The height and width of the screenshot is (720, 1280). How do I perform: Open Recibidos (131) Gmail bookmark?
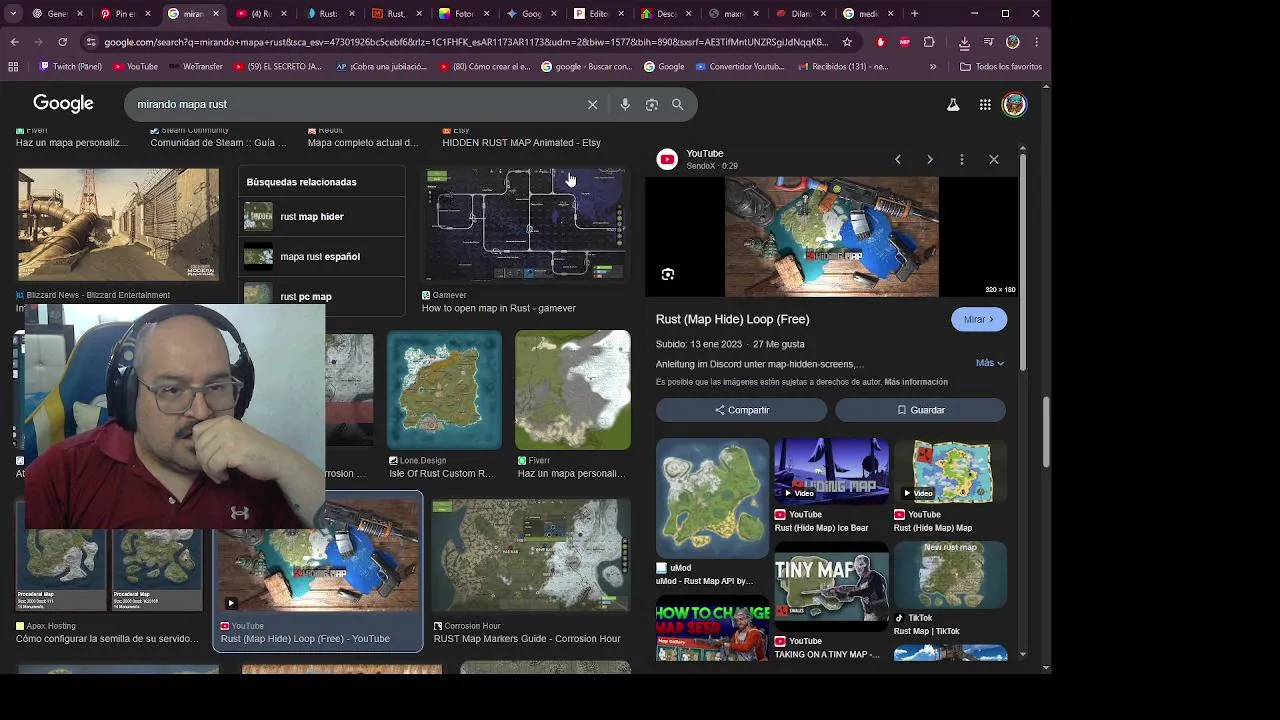pos(843,67)
